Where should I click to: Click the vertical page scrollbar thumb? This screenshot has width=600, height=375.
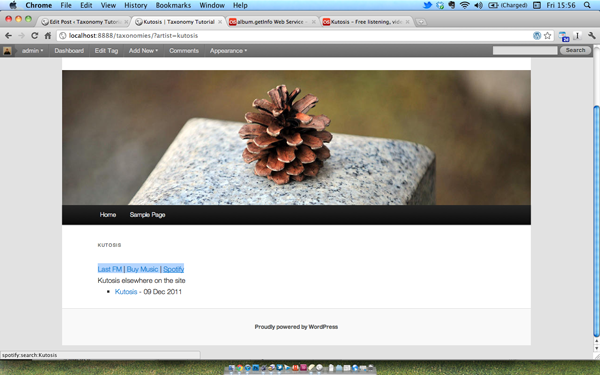(596, 221)
